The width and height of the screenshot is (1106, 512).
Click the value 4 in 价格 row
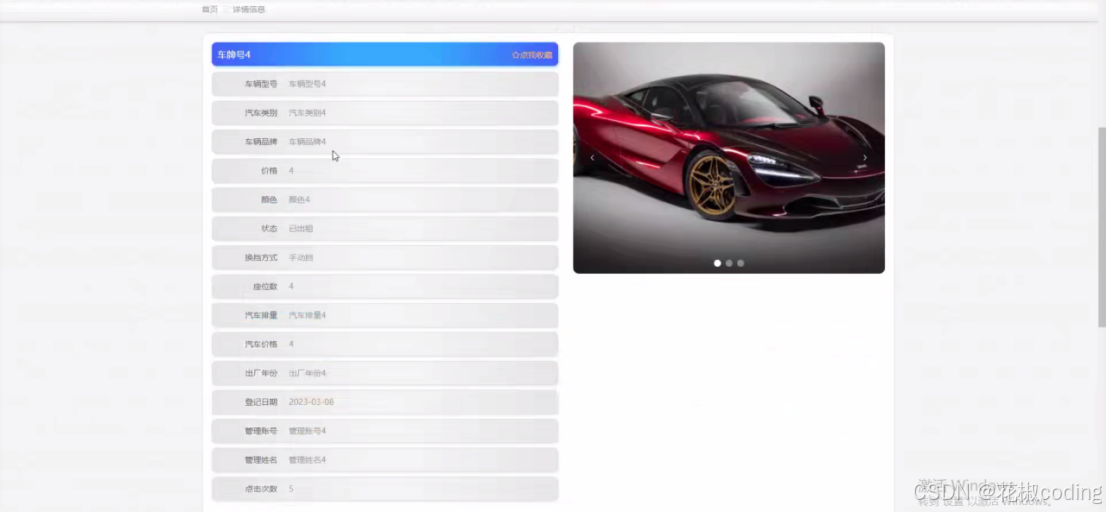[291, 171]
